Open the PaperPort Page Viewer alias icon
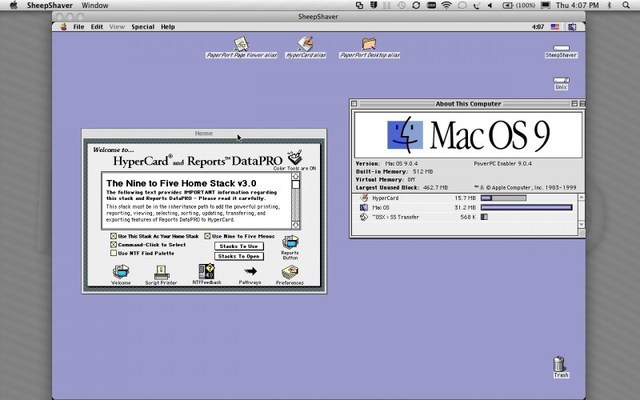 (x=241, y=43)
